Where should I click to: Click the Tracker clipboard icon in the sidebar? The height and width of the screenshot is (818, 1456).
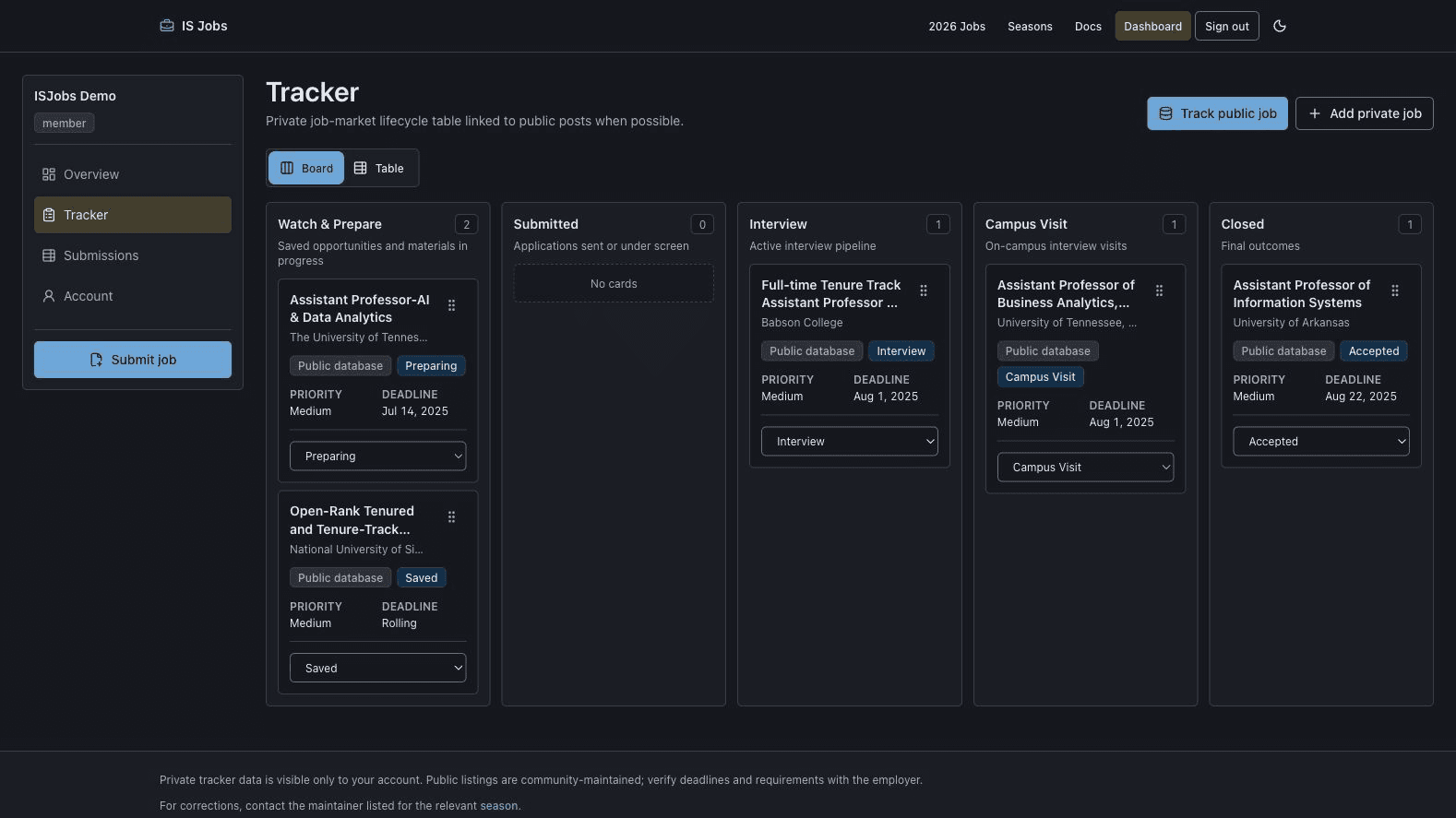tap(49, 215)
